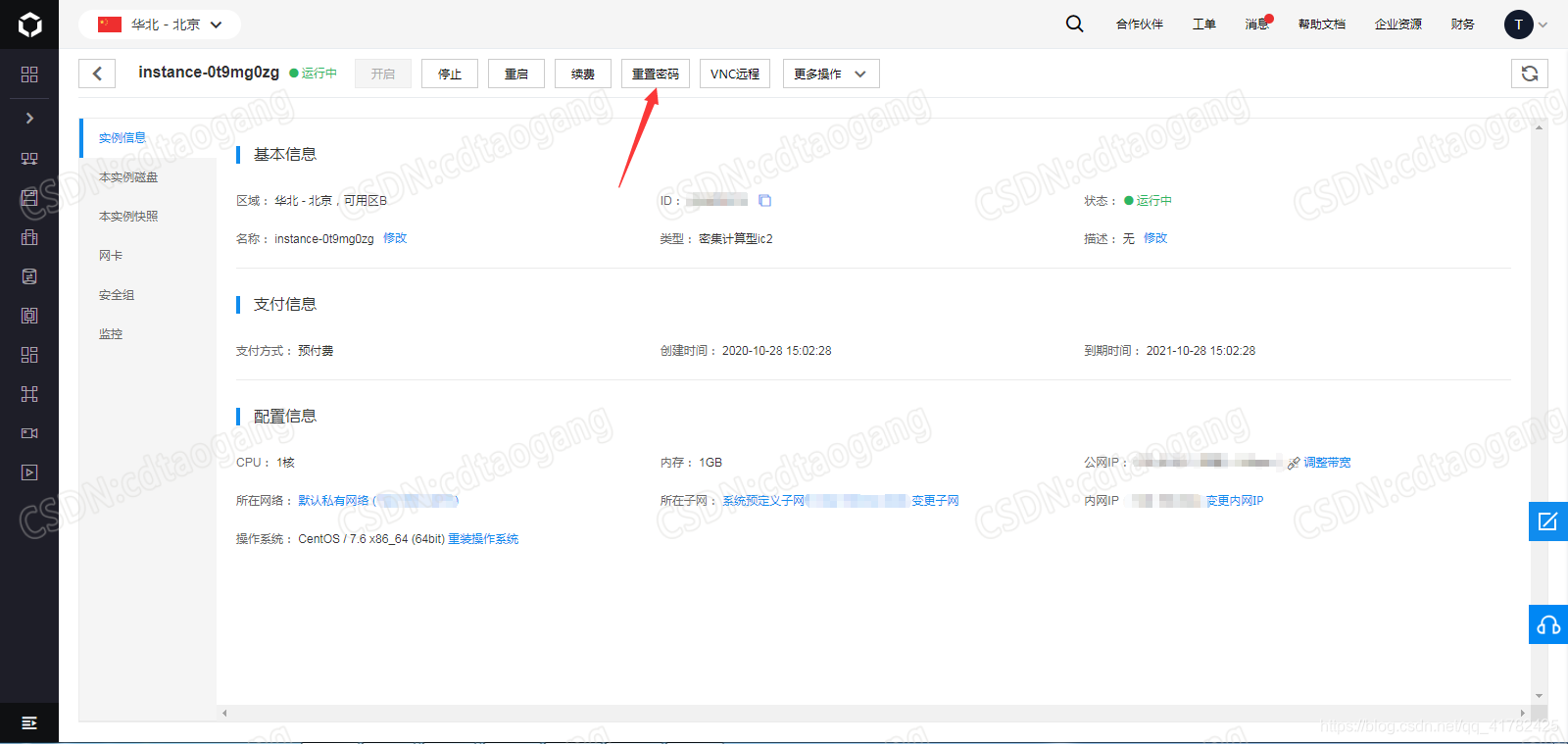Click the 变更内网IP link

pyautogui.click(x=1235, y=501)
